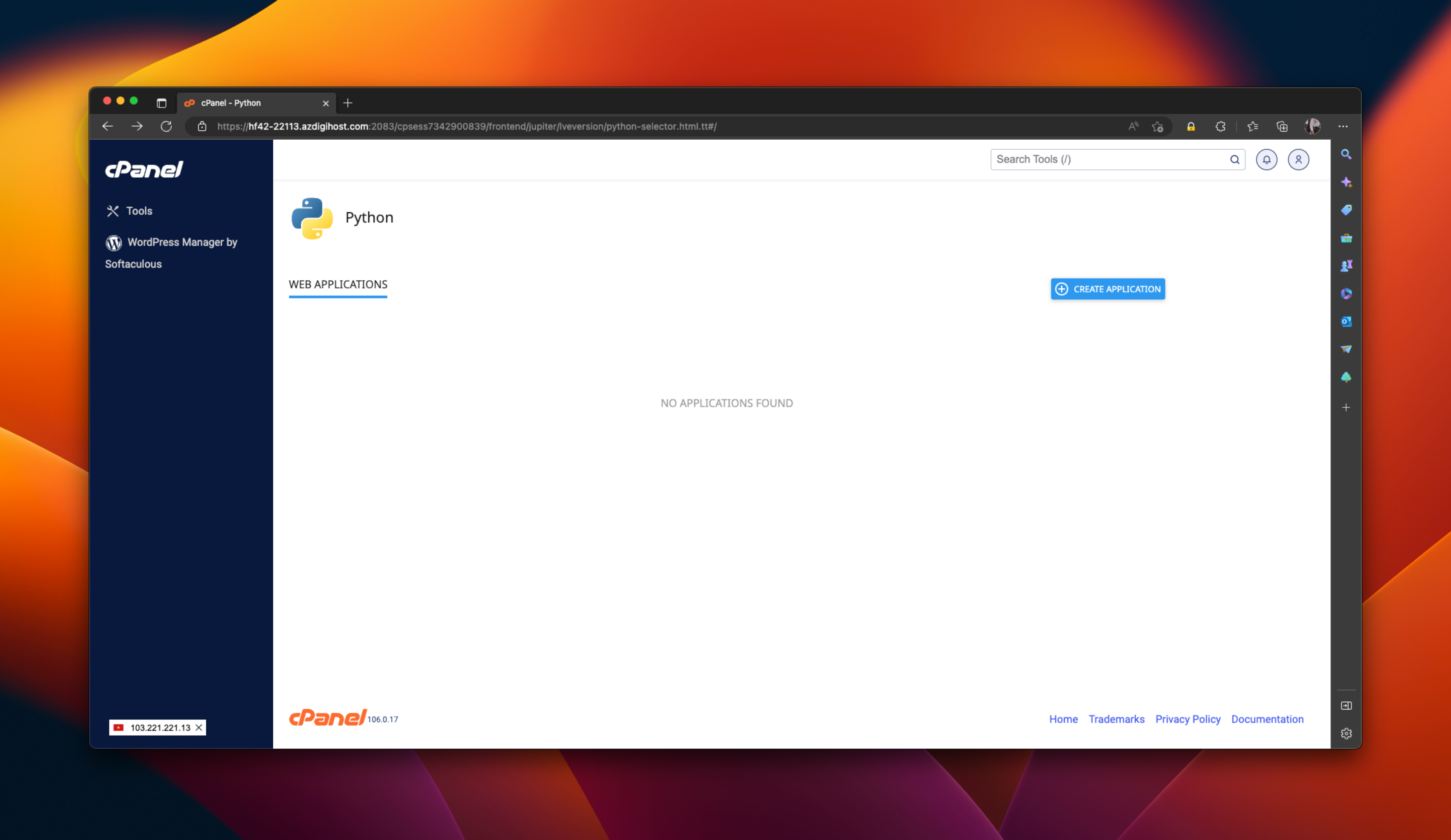Viewport: 1451px width, 840px height.
Task: Click the search magnifier in Search Tools
Action: click(x=1234, y=160)
